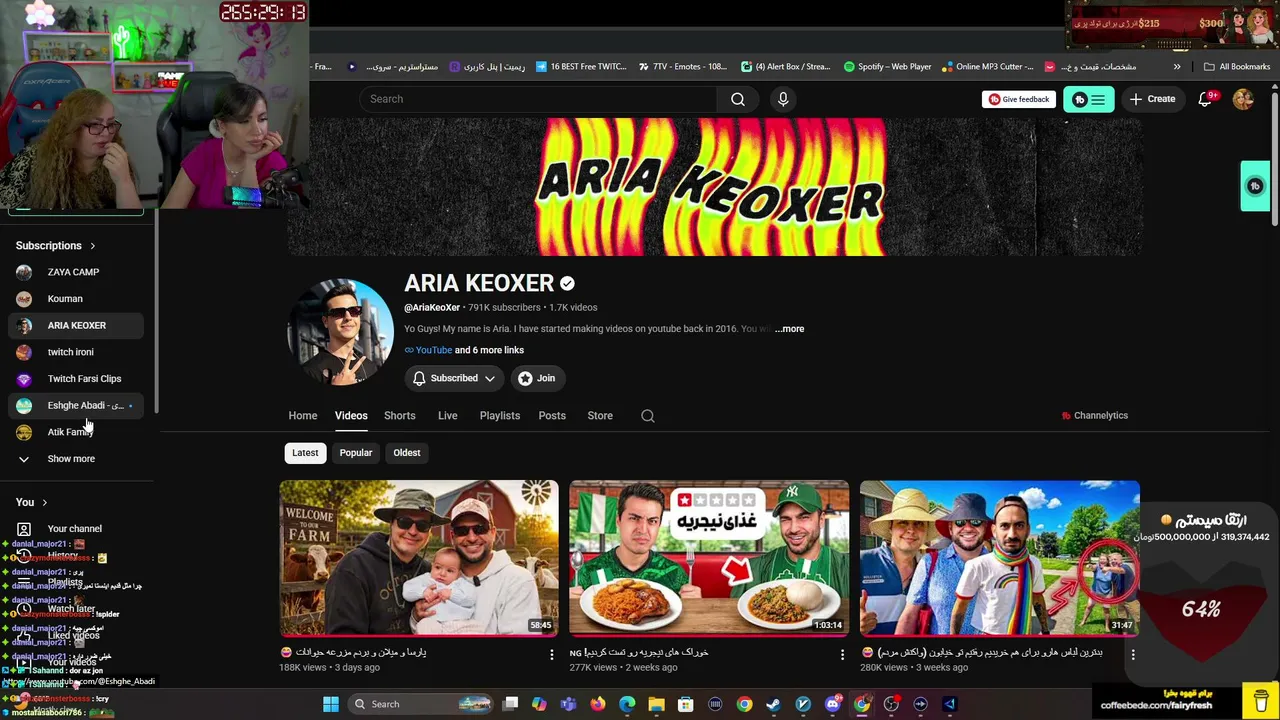The image size is (1280, 720).
Task: Search within the channel using magnifier icon
Action: [648, 416]
